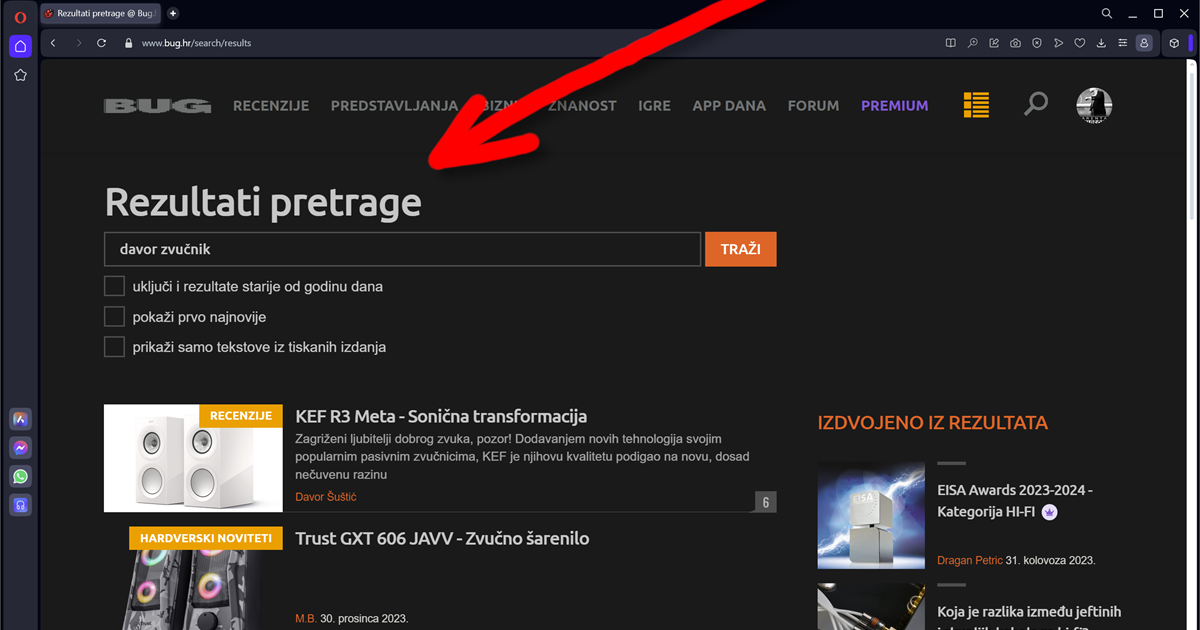This screenshot has width=1200, height=630.
Task: Click the orange TRAŽI search button
Action: (x=740, y=248)
